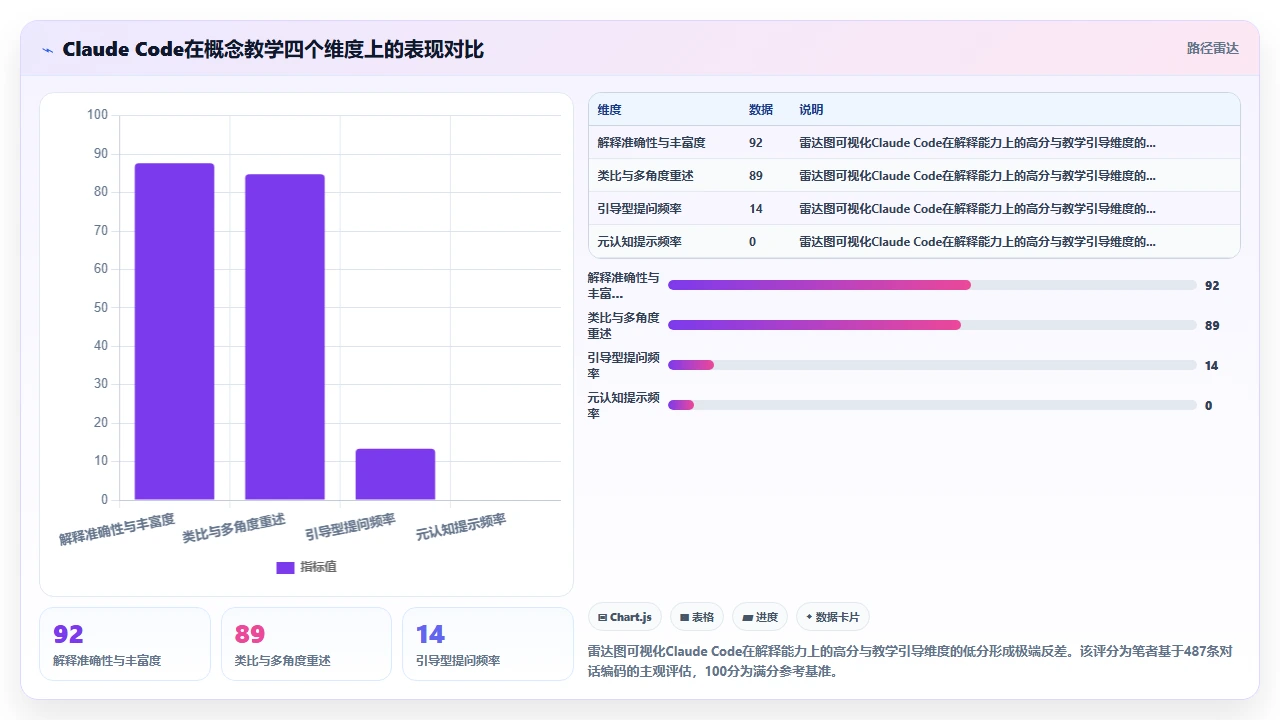Click the 引导型提问频率 x-axis label
1280x720 pixels.
tap(350, 527)
